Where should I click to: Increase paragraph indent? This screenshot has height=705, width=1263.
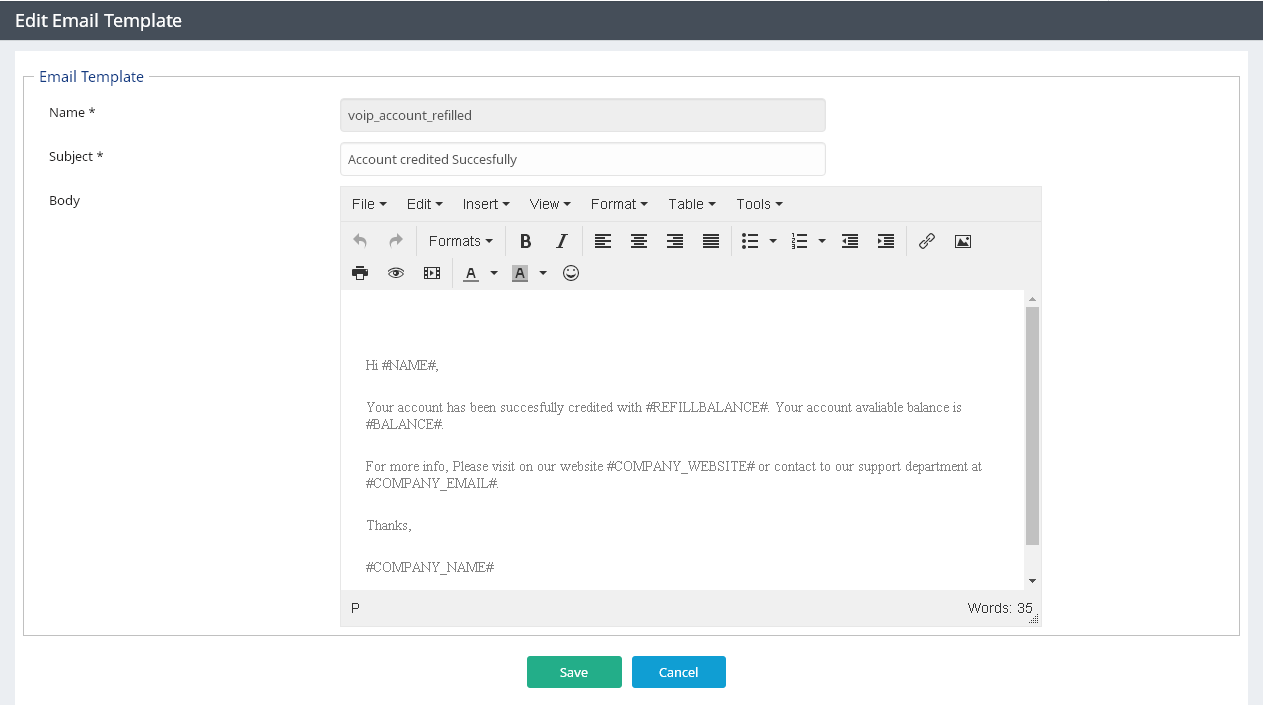(x=886, y=241)
